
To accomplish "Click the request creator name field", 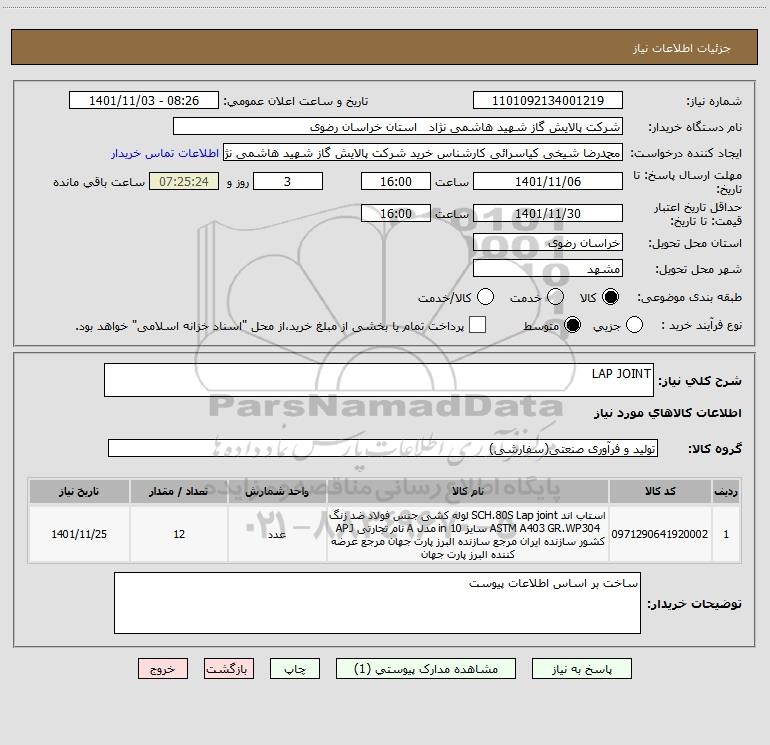I will coord(423,153).
